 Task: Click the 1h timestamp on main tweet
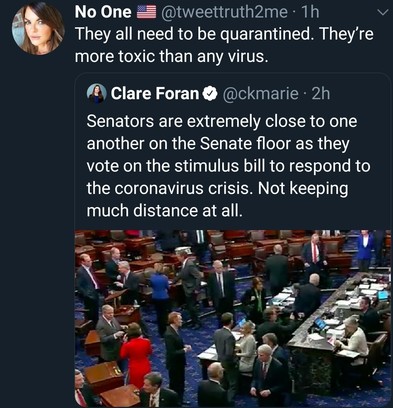point(310,12)
